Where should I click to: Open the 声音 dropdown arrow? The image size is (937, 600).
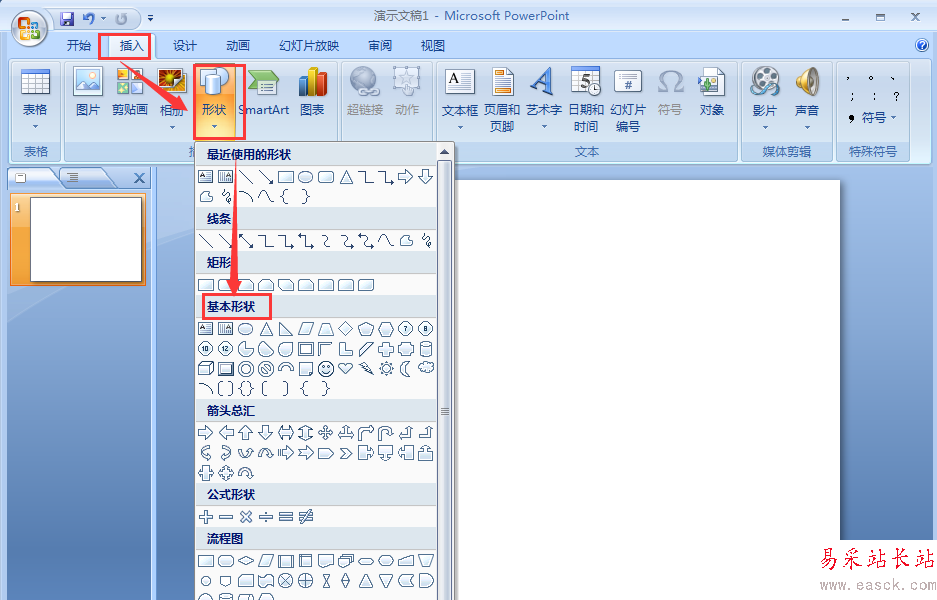coord(807,127)
